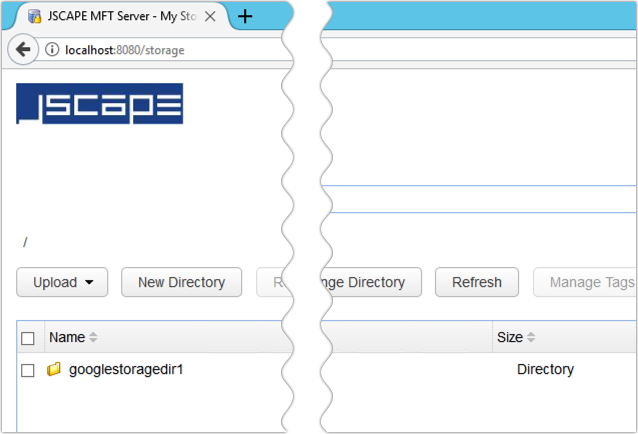Click the Name column sort arrows
Image resolution: width=638 pixels, height=434 pixels.
94,338
